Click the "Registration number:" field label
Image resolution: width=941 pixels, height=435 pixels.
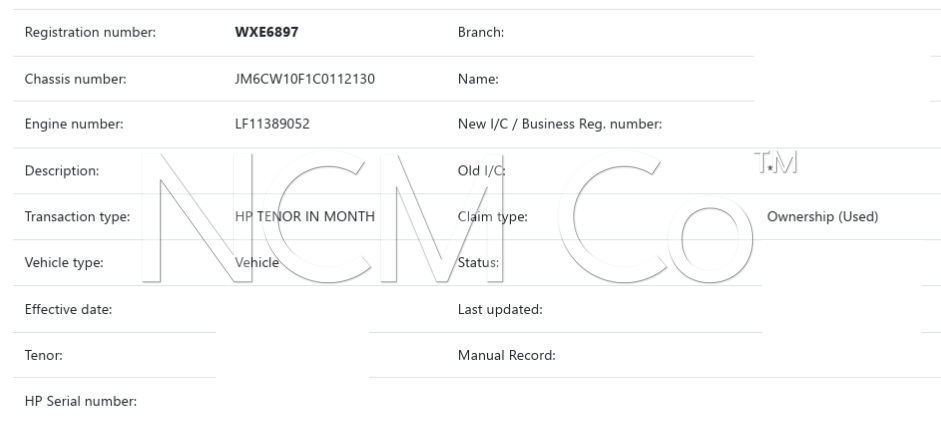point(90,33)
